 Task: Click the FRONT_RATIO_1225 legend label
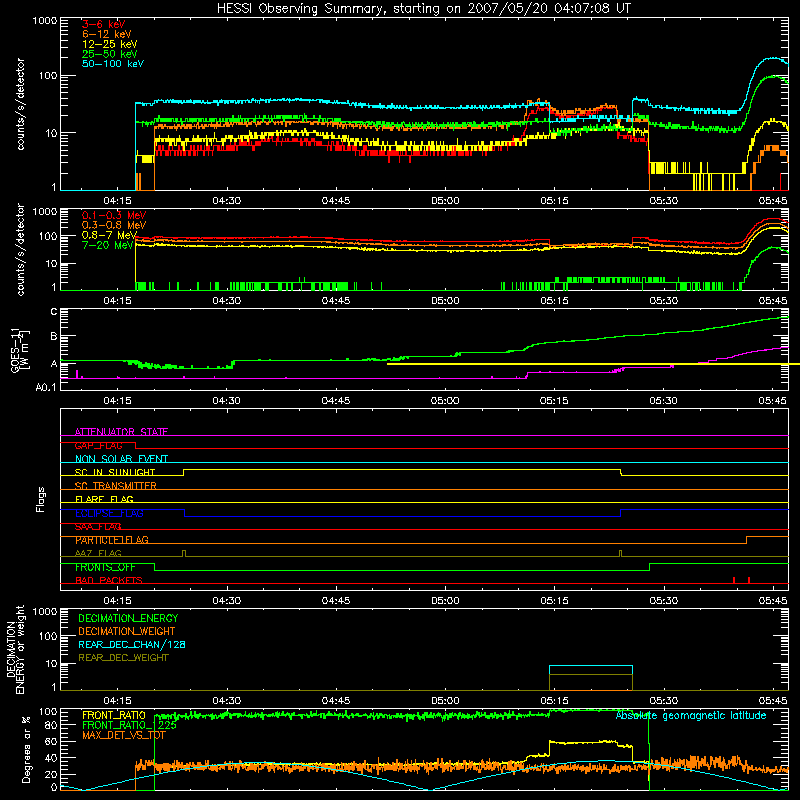pyautogui.click(x=129, y=725)
